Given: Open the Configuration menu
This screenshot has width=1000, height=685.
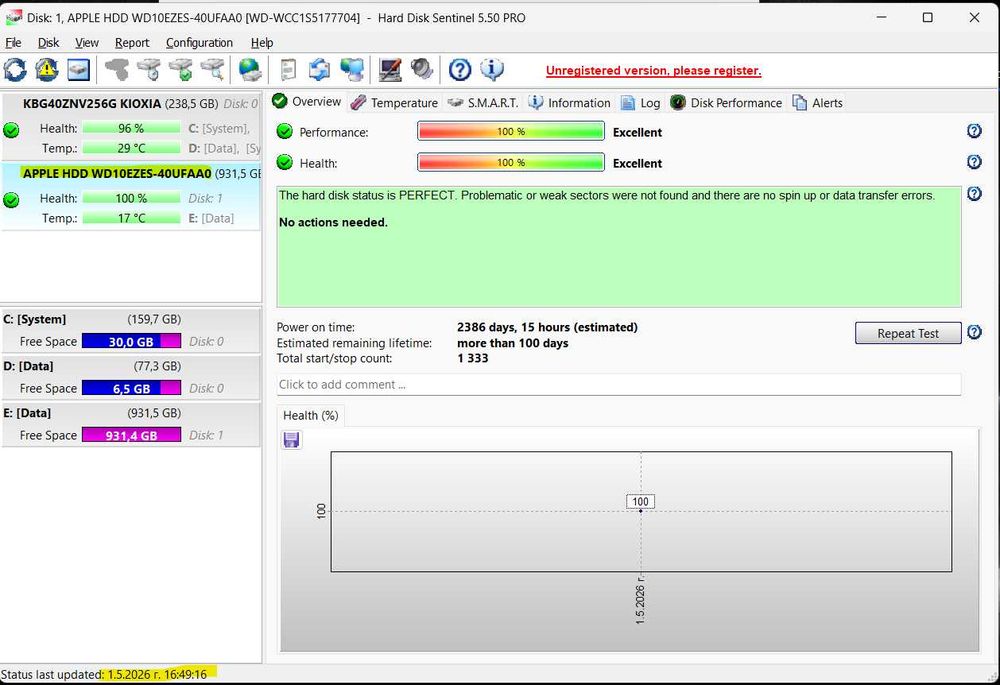Looking at the screenshot, I should pos(199,43).
